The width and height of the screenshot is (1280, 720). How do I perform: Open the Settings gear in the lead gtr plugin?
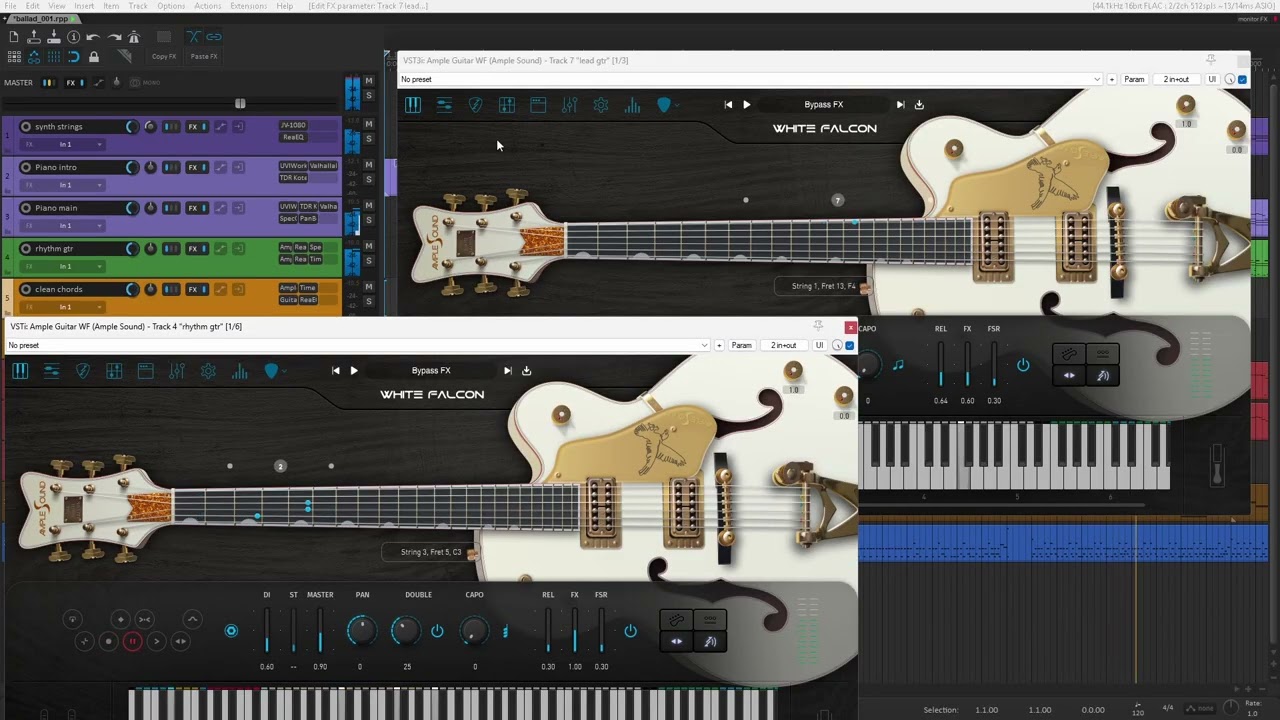pyautogui.click(x=601, y=105)
